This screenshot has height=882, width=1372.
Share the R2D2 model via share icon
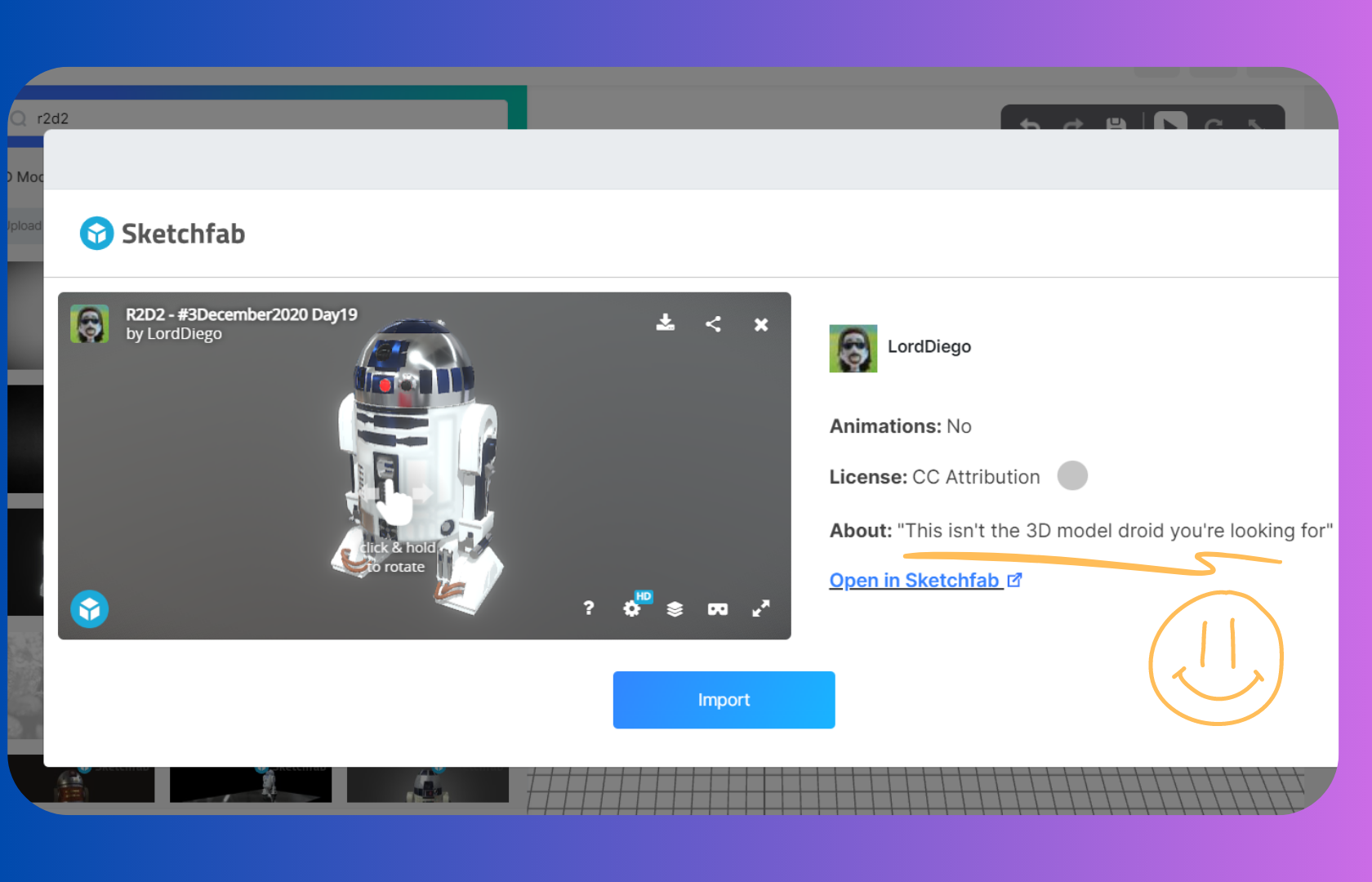coord(713,324)
